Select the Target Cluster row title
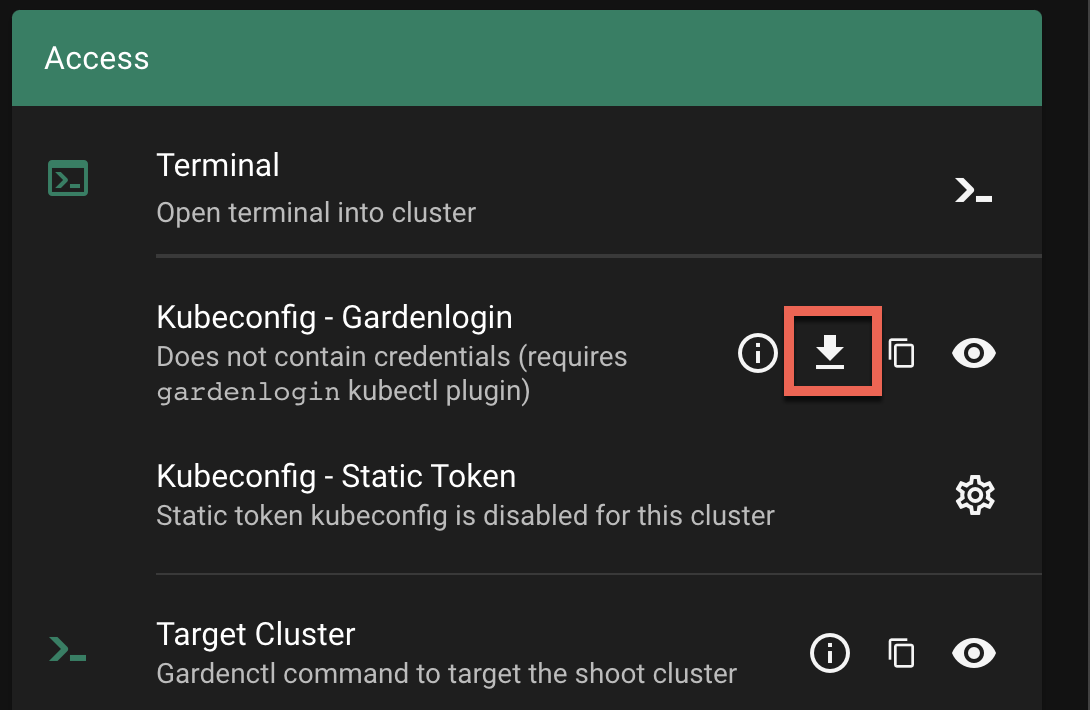The height and width of the screenshot is (710, 1090). (x=256, y=634)
